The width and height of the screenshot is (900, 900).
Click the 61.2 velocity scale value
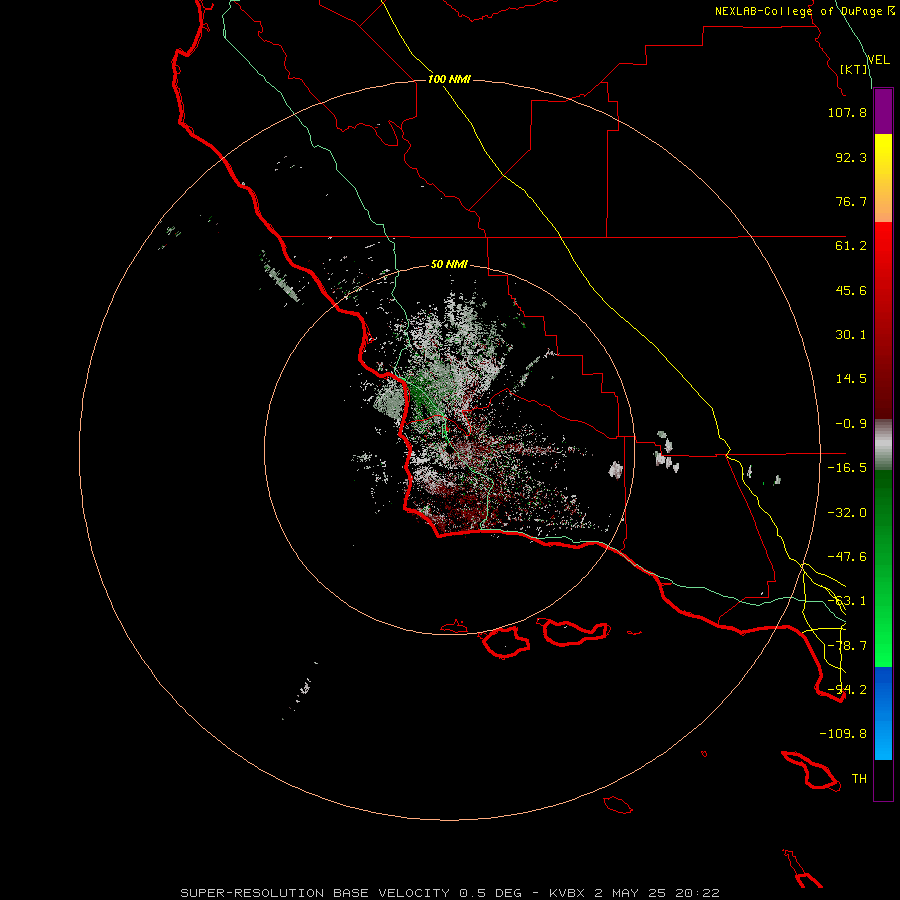click(x=851, y=246)
